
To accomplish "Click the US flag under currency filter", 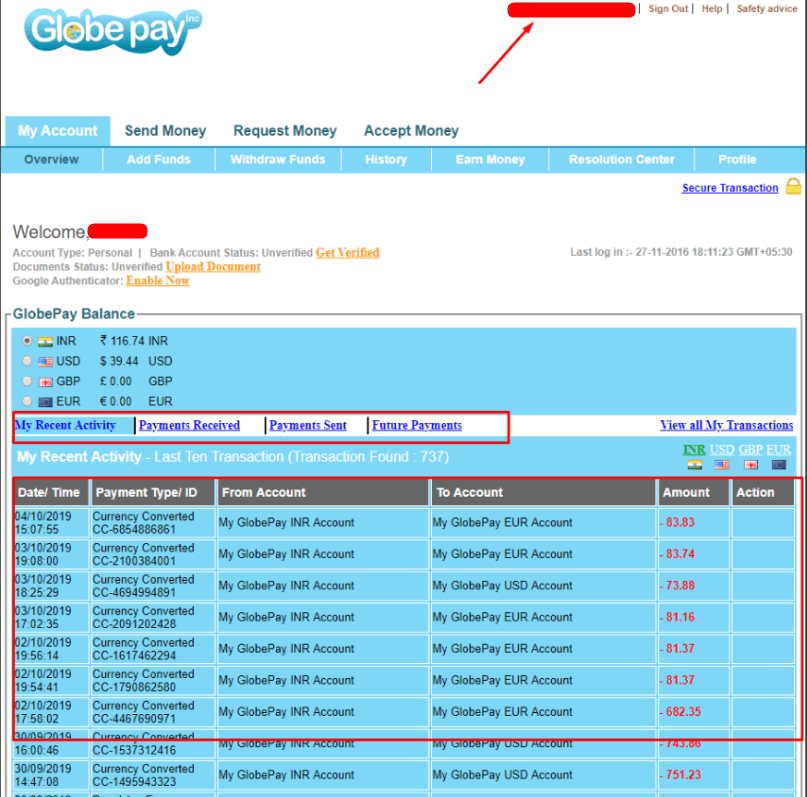I will [722, 465].
